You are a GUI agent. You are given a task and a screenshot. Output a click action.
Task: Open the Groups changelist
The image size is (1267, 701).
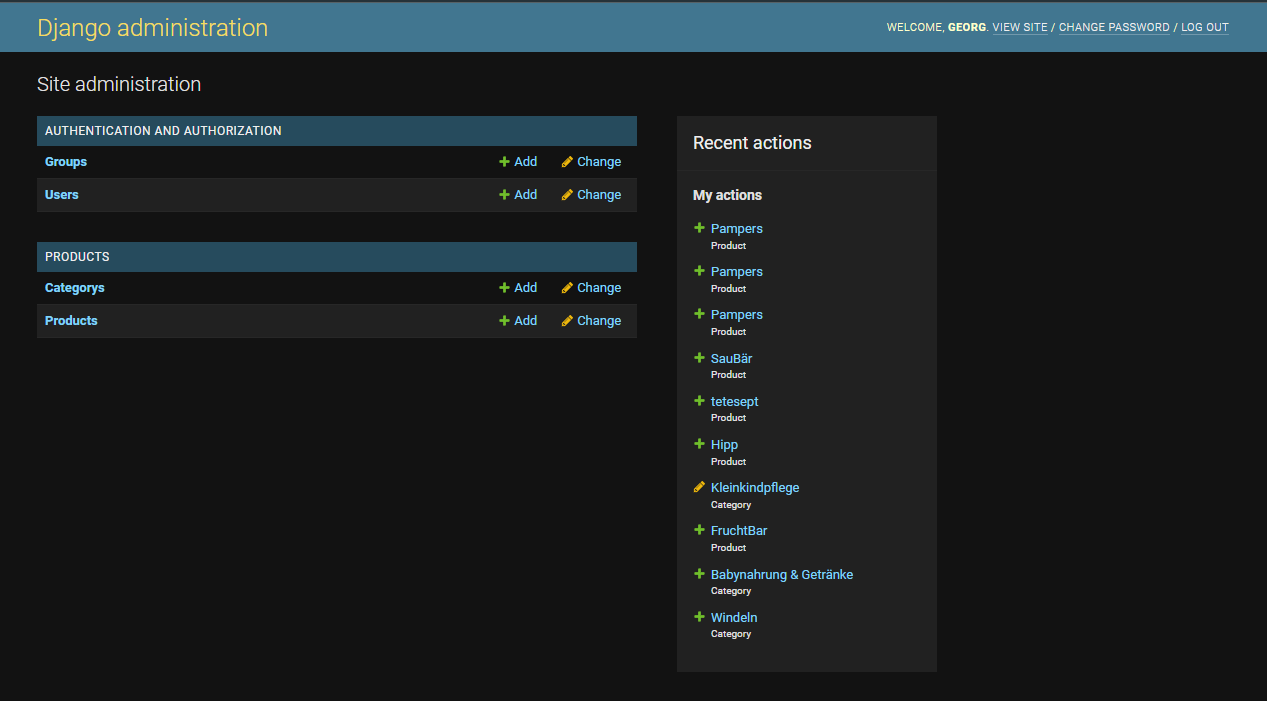(65, 161)
